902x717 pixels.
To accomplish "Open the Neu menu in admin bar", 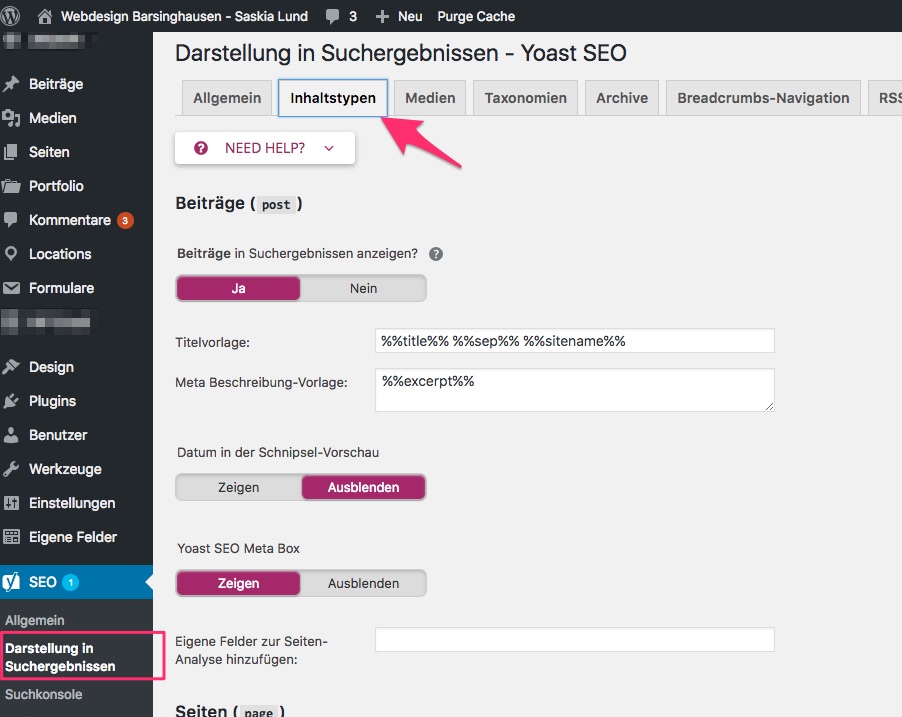I will tap(399, 16).
